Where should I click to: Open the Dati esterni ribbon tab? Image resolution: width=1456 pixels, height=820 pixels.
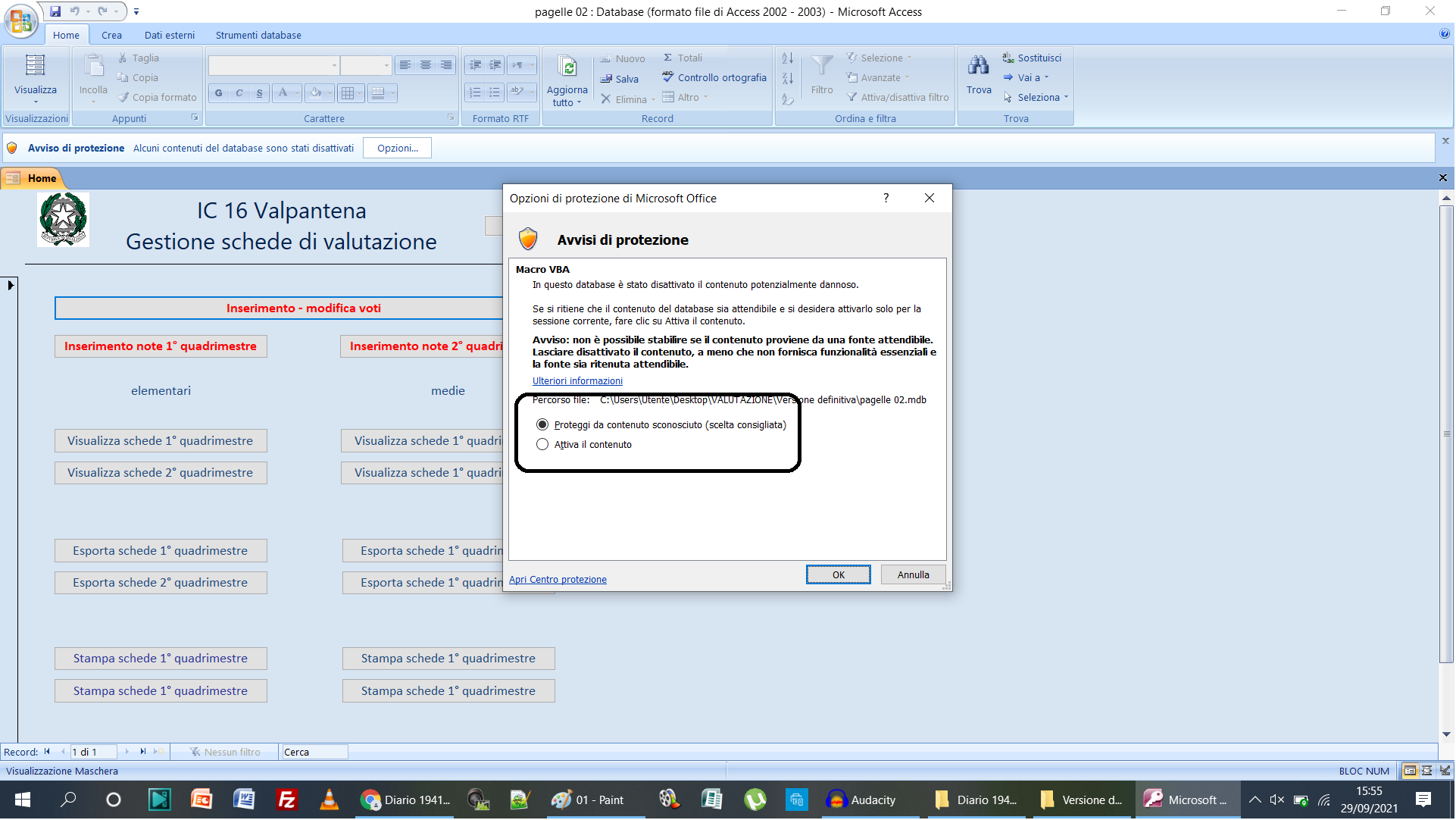coord(170,35)
